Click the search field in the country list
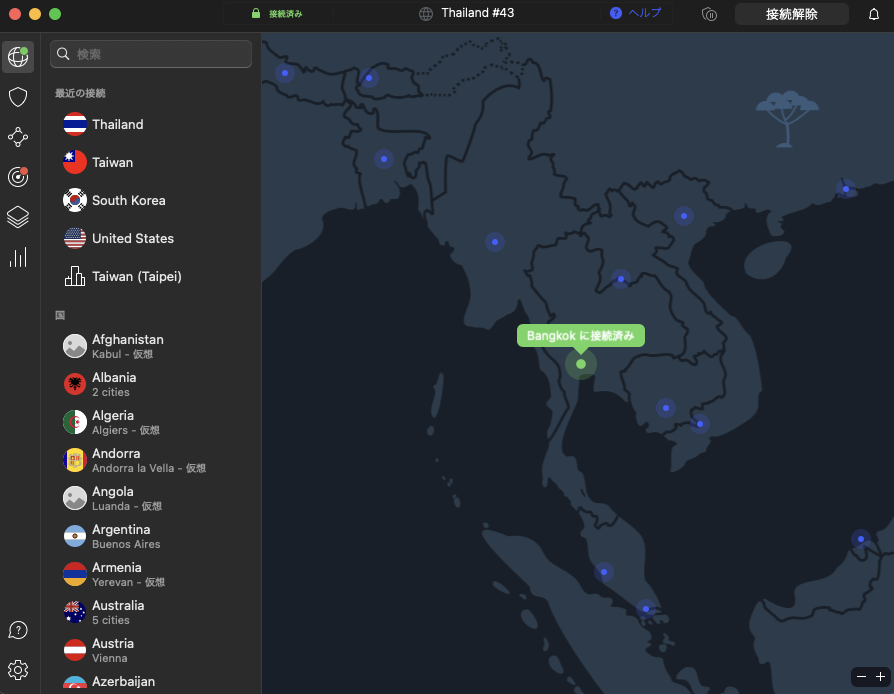This screenshot has width=894, height=694. (151, 54)
